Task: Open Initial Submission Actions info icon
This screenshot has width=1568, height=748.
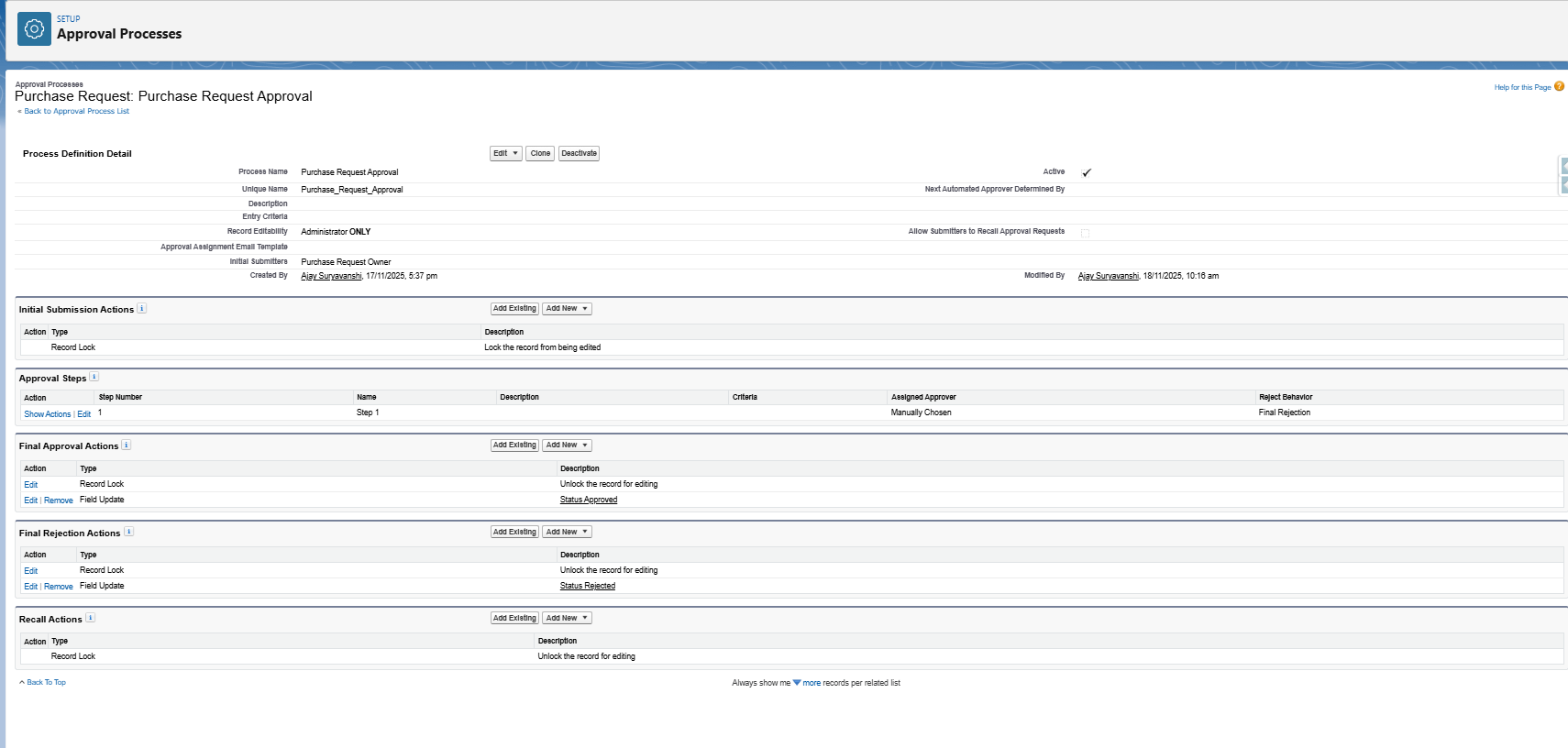Action: click(142, 309)
